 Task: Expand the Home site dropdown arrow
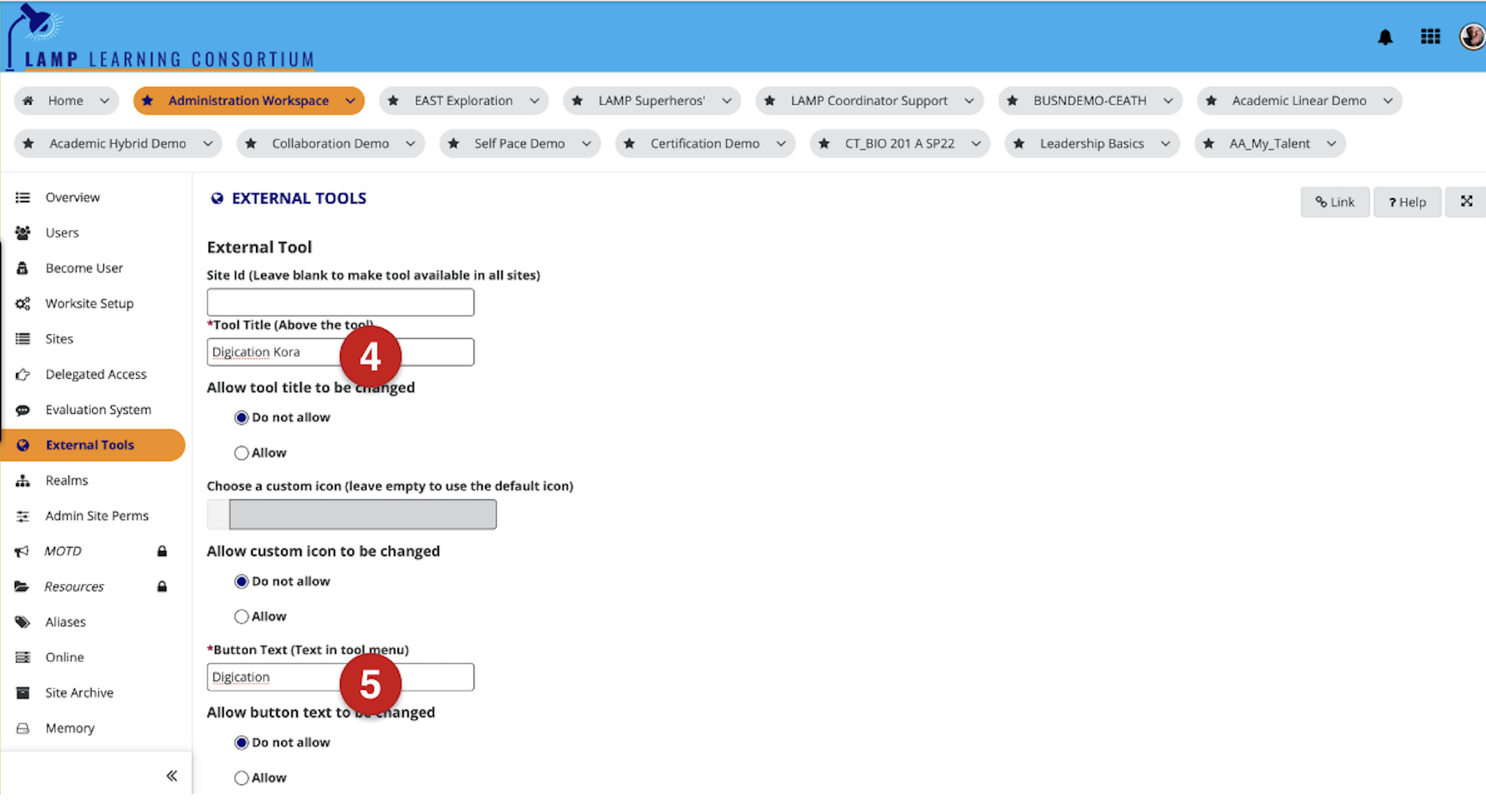pos(105,100)
